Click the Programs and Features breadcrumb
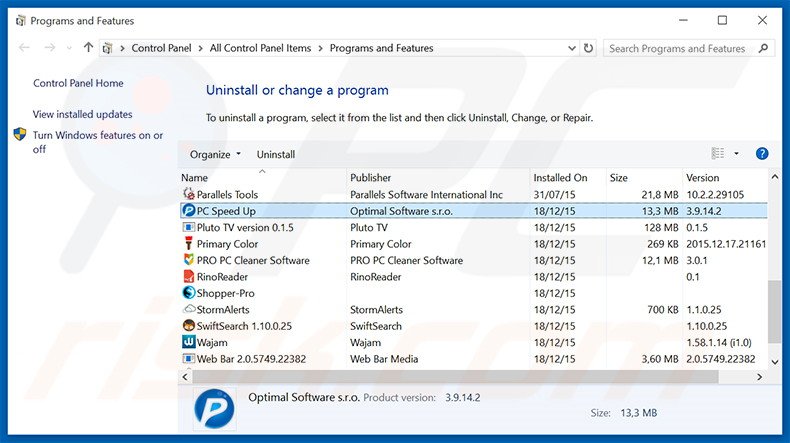This screenshot has width=790, height=443. coord(381,48)
